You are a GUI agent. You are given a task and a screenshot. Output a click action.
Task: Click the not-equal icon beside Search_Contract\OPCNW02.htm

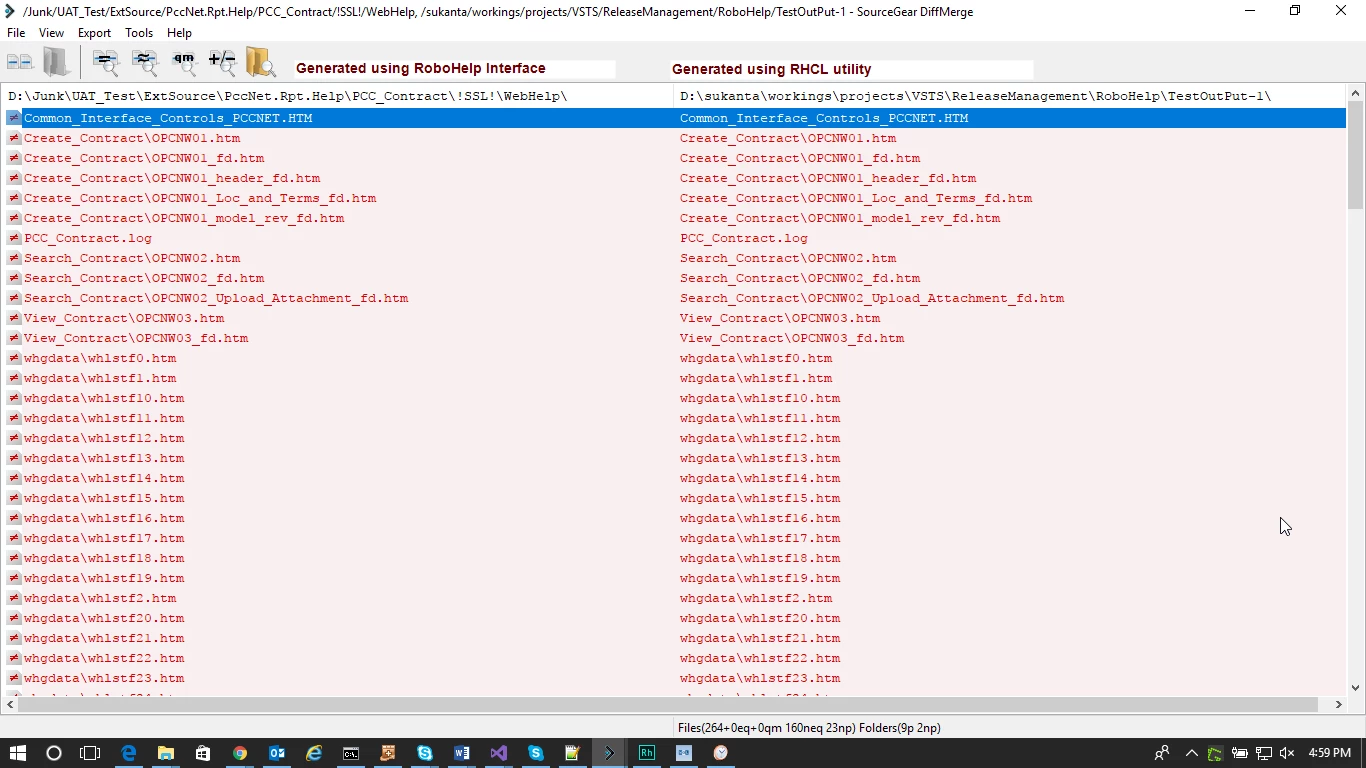pos(14,258)
